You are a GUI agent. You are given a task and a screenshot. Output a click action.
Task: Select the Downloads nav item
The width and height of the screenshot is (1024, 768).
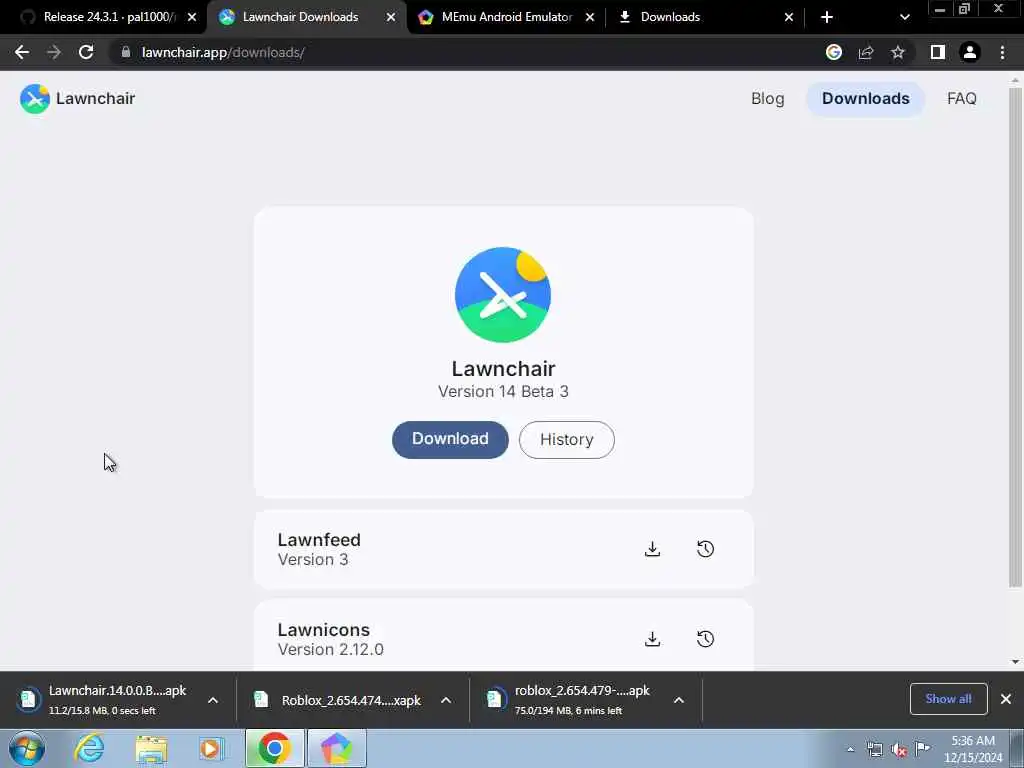click(865, 99)
